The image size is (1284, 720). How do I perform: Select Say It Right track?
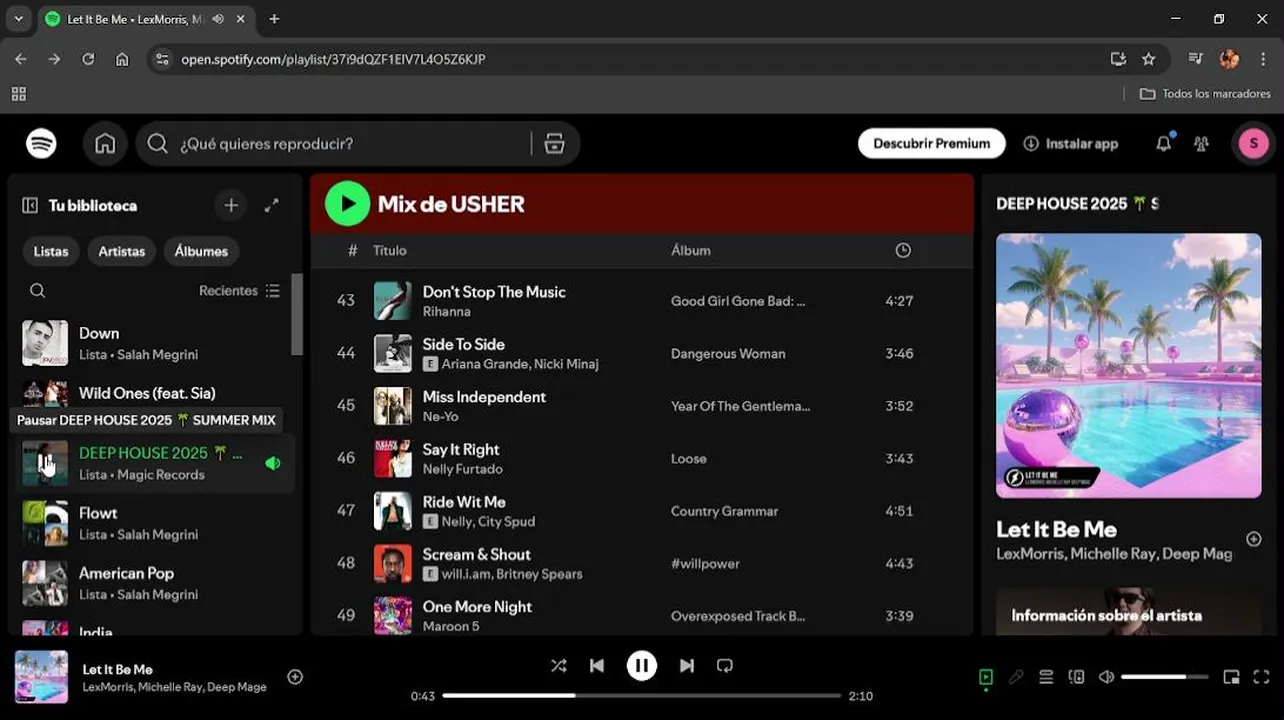[x=641, y=459]
